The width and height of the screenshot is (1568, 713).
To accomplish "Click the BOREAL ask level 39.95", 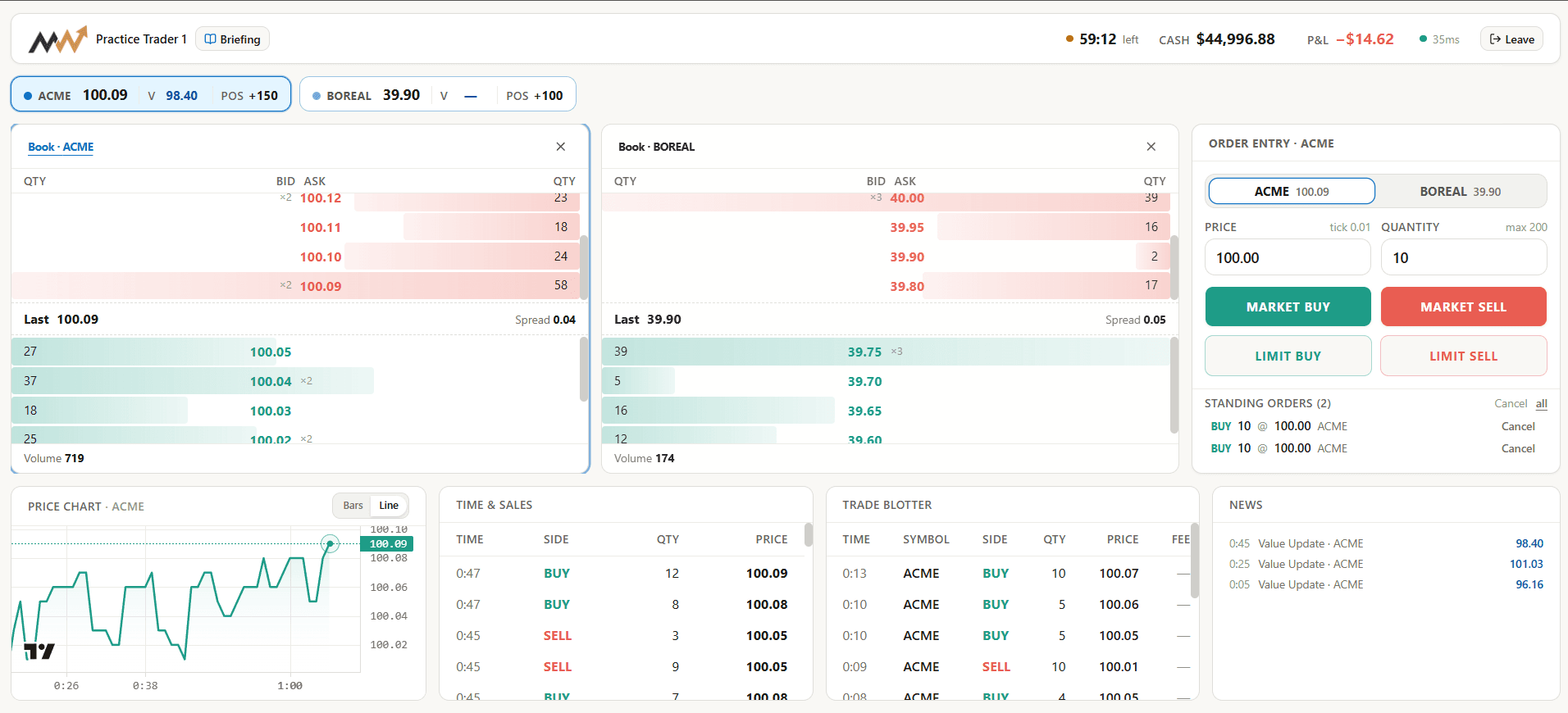I will coord(886,227).
